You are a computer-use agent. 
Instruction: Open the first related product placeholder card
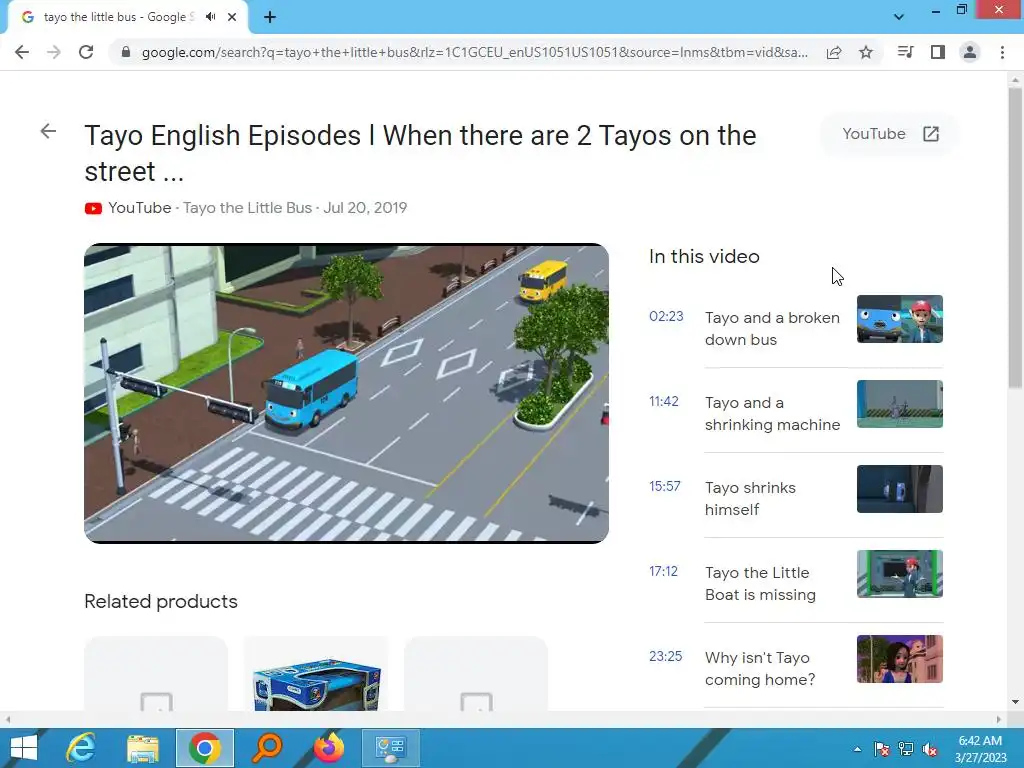point(156,674)
